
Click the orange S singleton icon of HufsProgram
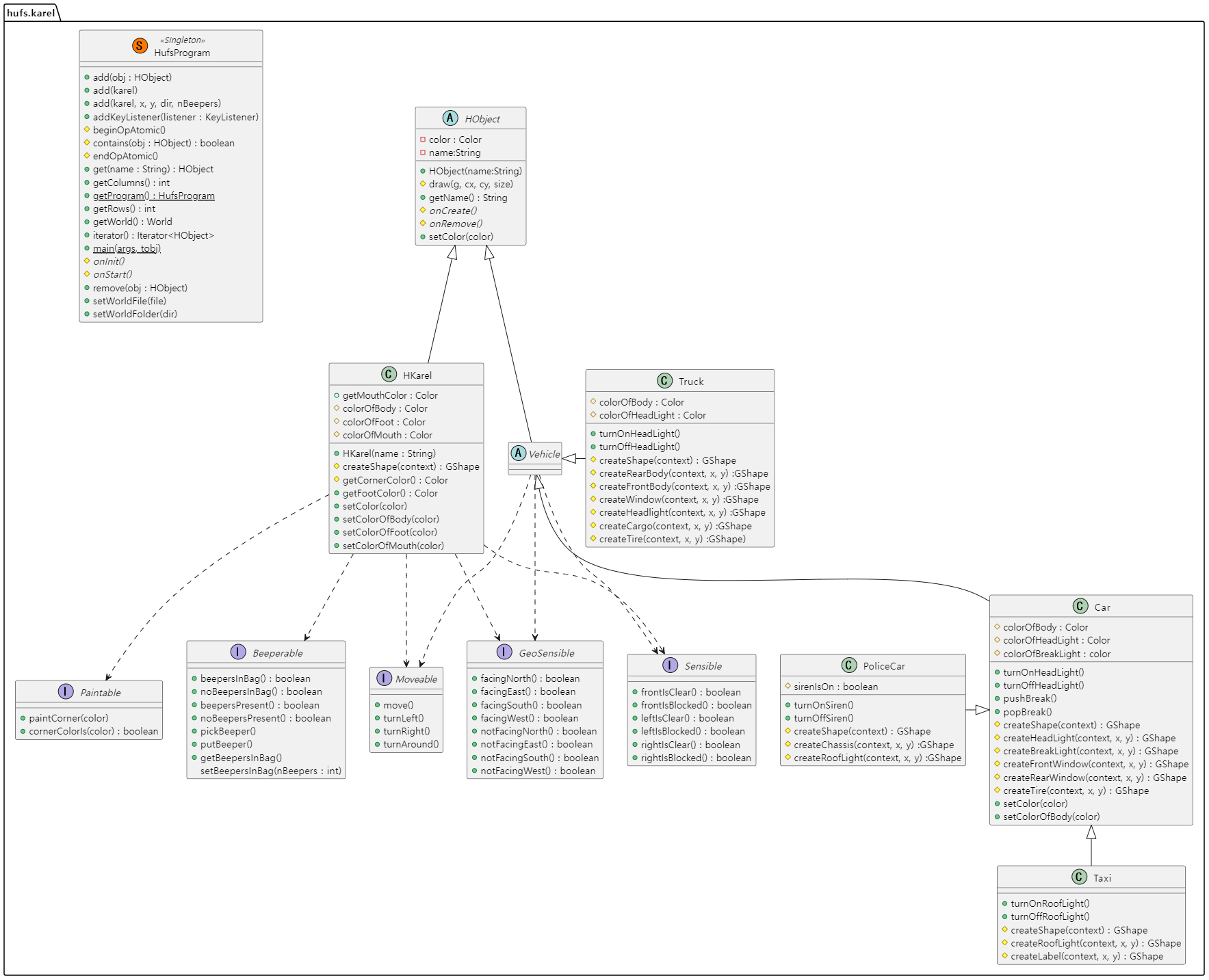pos(140,46)
